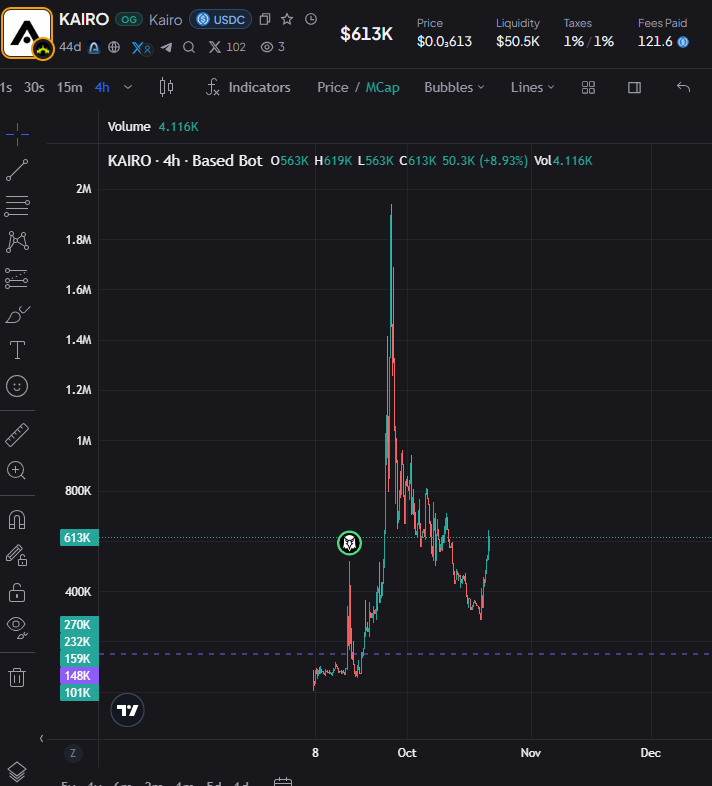Switch the chart to Price mode
The height and width of the screenshot is (786, 712).
332,87
